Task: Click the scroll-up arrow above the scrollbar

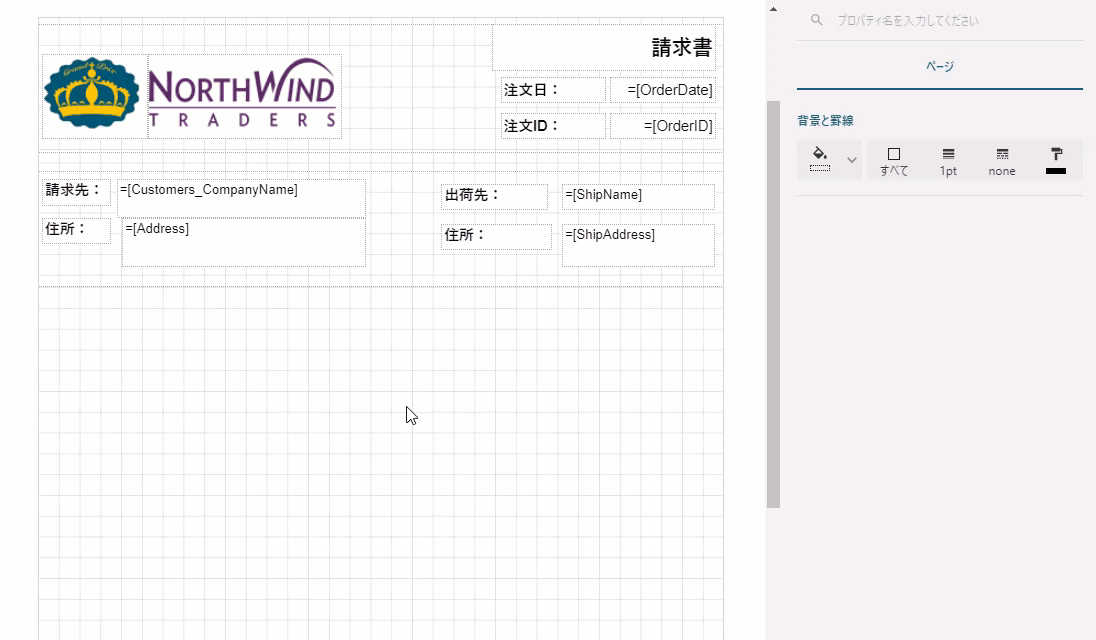Action: tap(773, 9)
